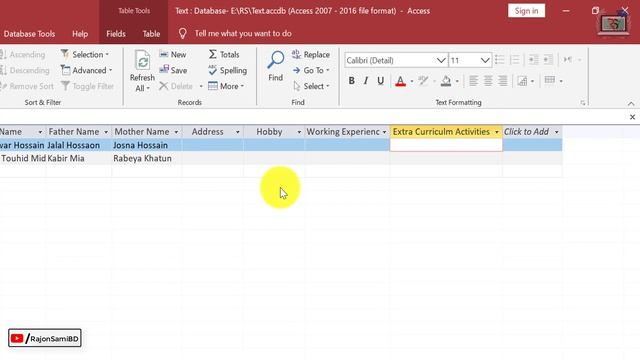Open Extra Curriculm Activities filter arrow
The height and width of the screenshot is (360, 640).
[x=496, y=132]
